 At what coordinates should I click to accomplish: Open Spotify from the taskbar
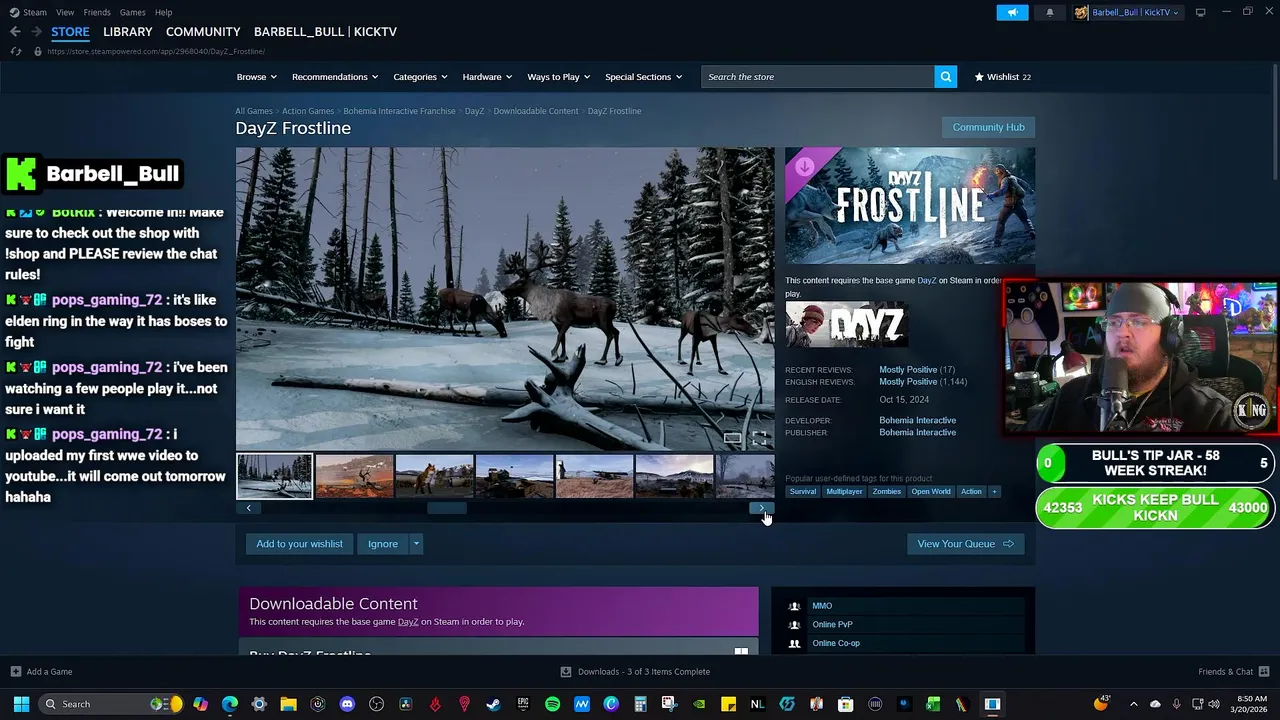coord(553,704)
